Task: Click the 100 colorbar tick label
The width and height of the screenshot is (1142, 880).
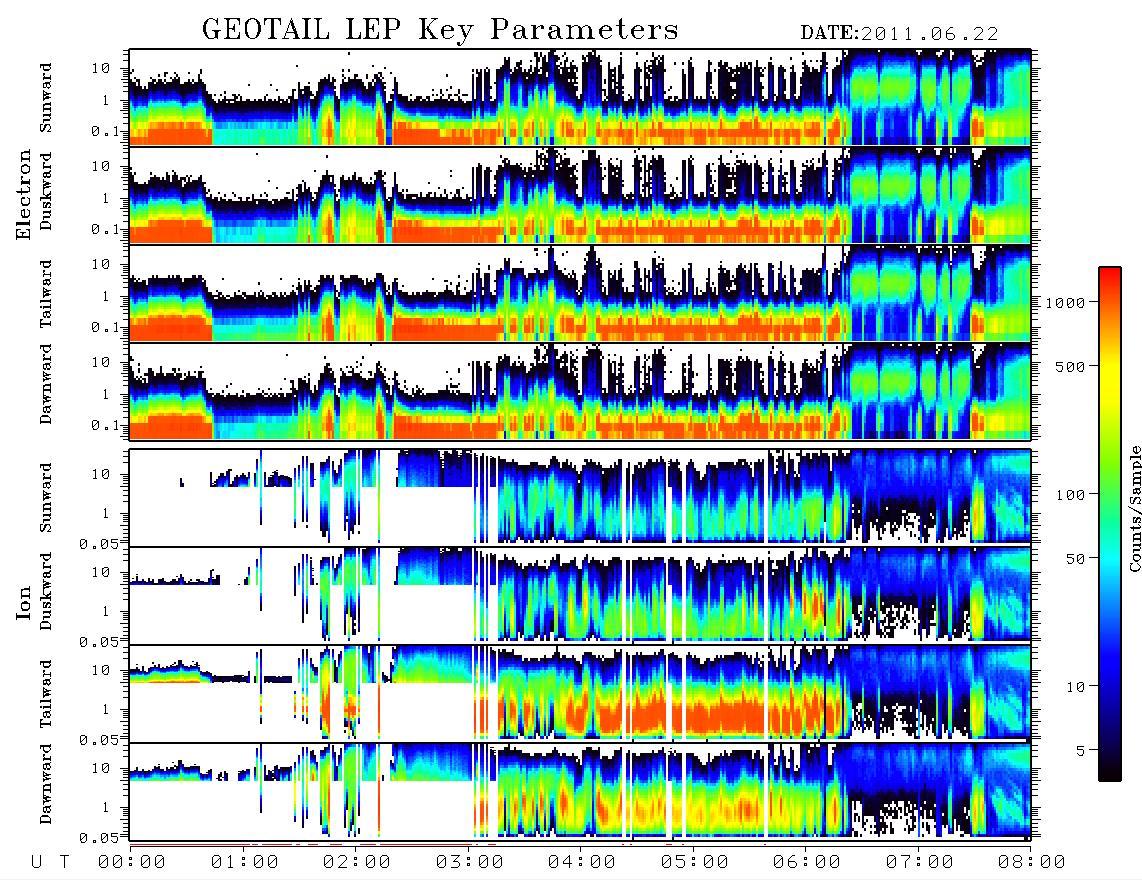Action: tap(1070, 495)
